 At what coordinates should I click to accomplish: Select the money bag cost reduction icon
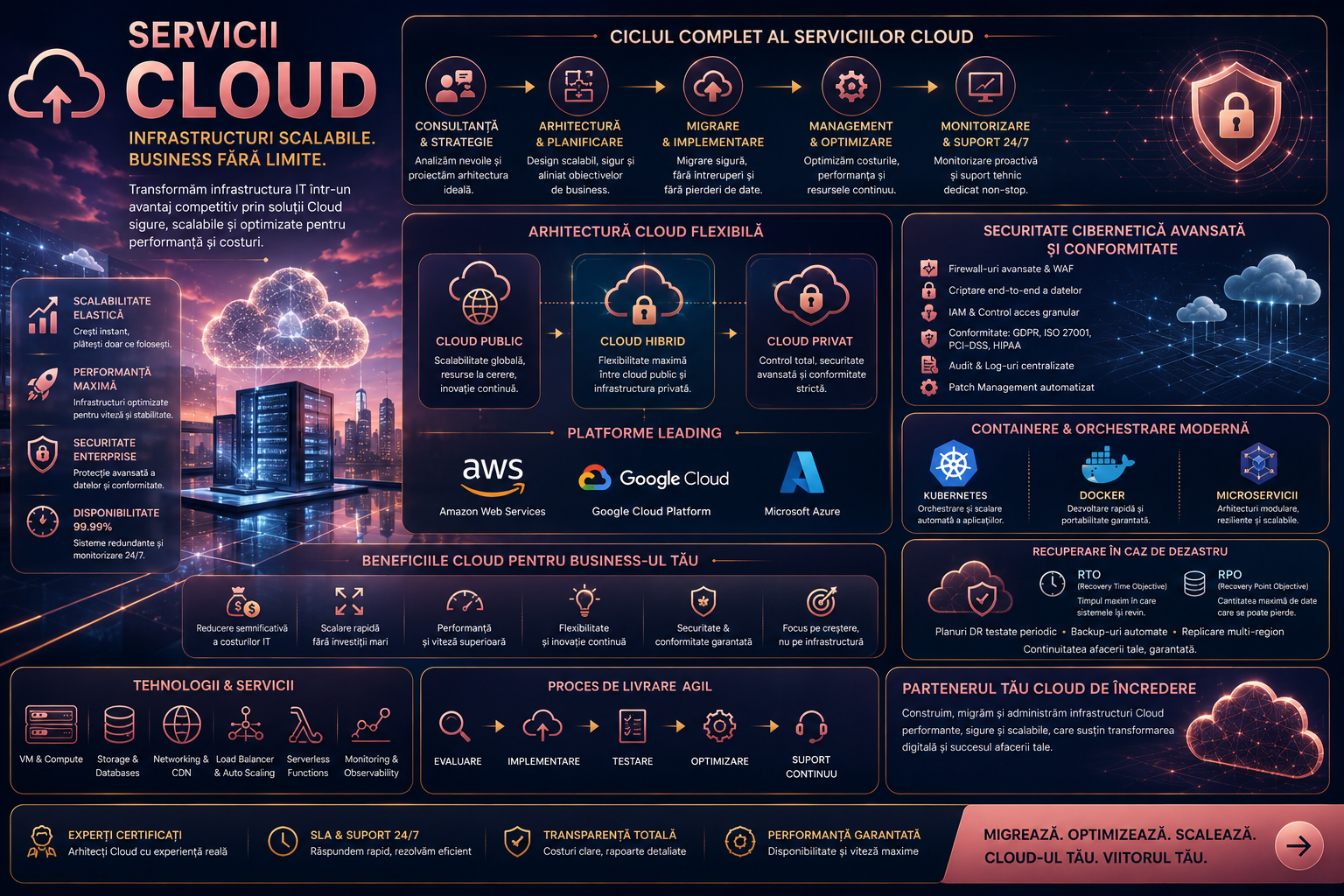click(x=242, y=602)
